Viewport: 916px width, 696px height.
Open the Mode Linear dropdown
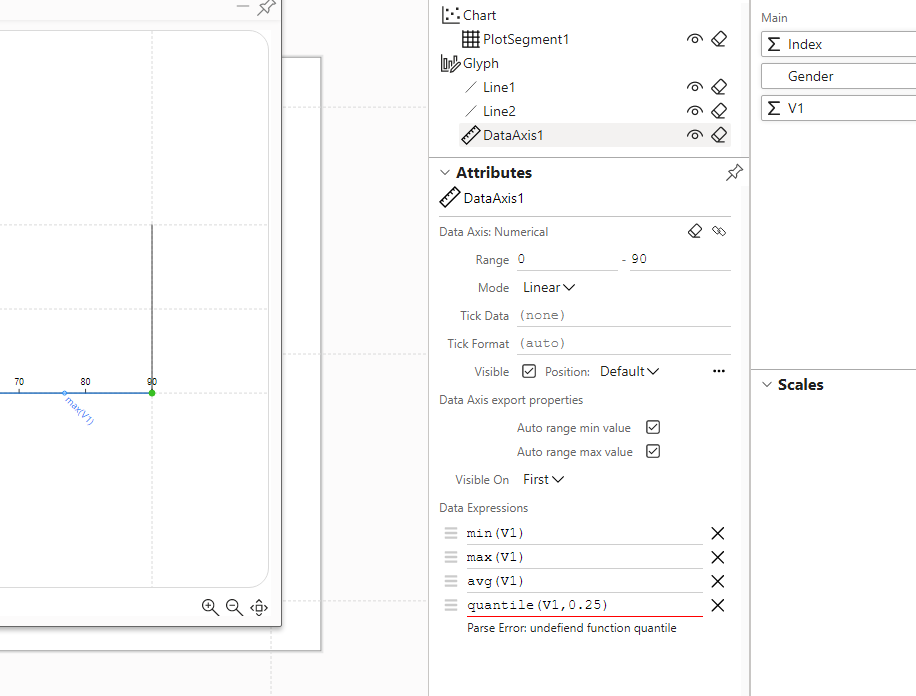(x=548, y=287)
